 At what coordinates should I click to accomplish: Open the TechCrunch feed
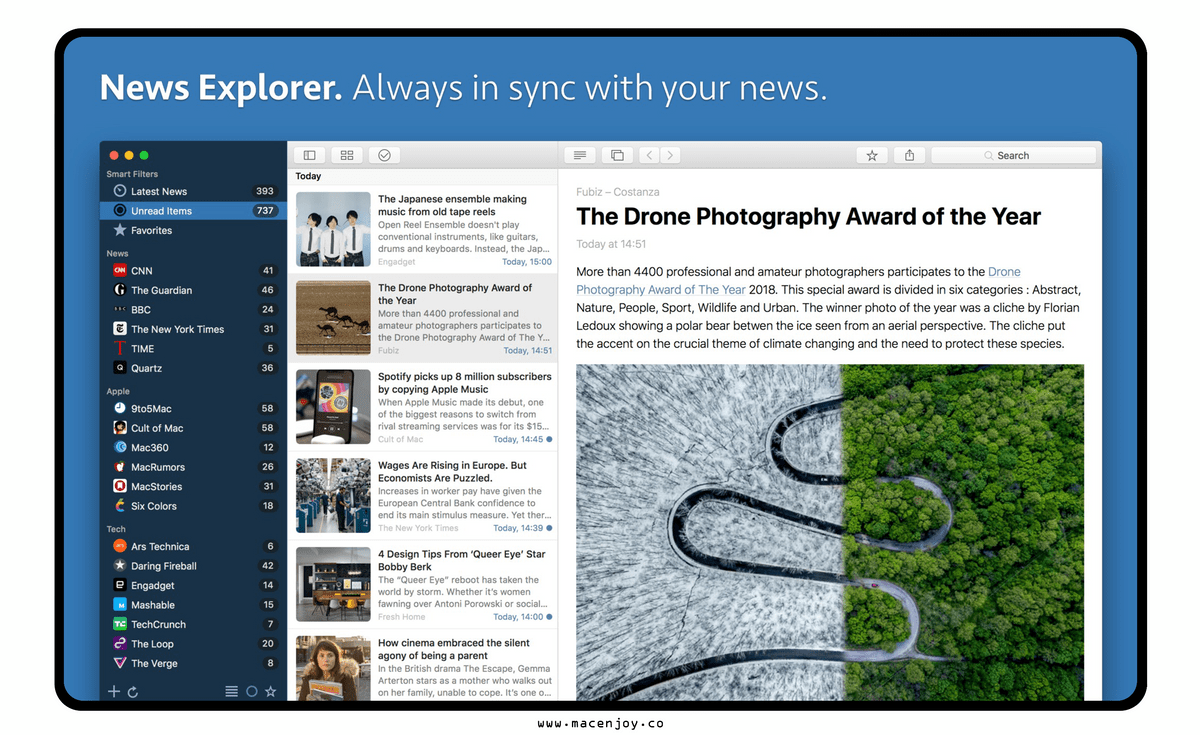193,624
